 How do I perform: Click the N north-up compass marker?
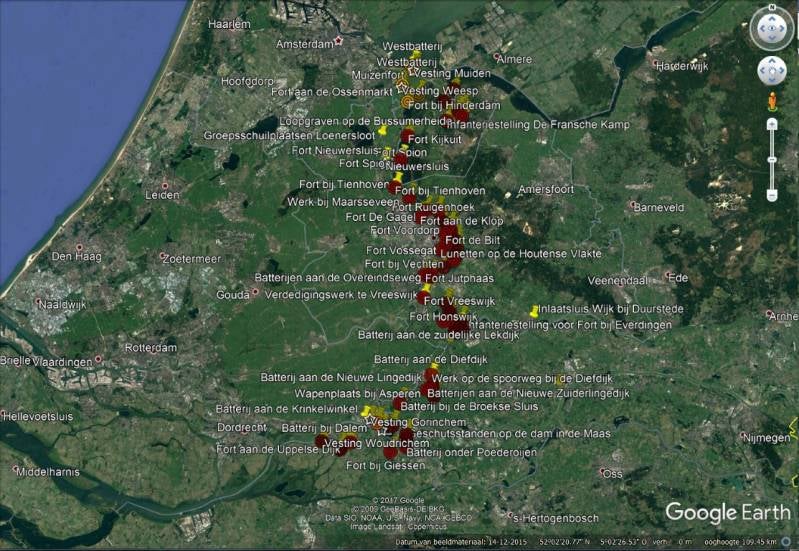coord(773,7)
